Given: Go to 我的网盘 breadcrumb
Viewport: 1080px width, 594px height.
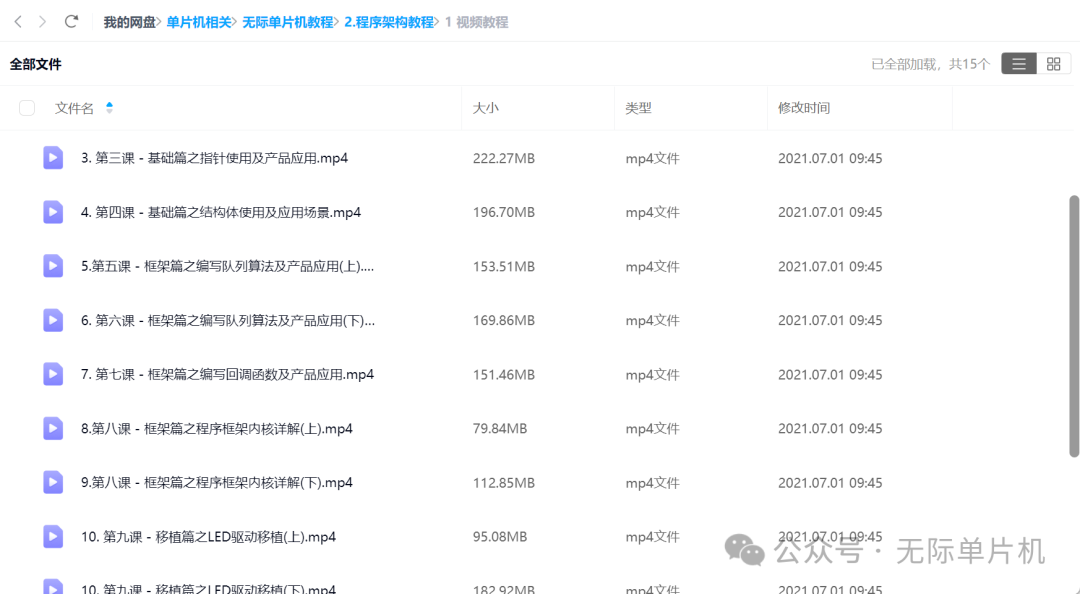Looking at the screenshot, I should (129, 22).
